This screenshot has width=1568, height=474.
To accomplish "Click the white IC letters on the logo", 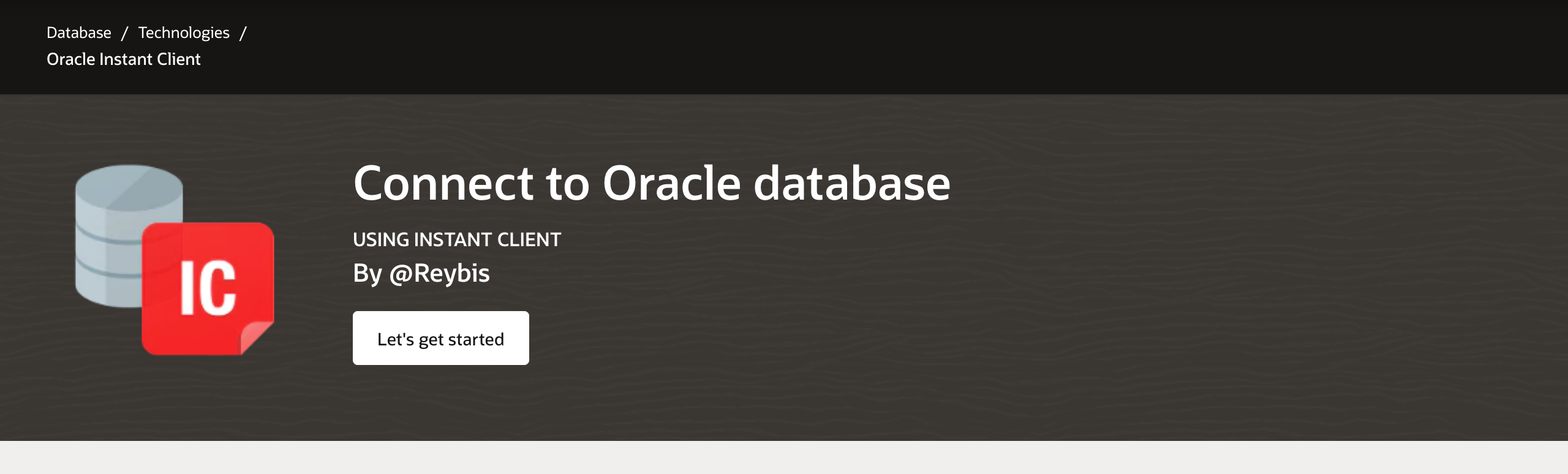I will (208, 288).
